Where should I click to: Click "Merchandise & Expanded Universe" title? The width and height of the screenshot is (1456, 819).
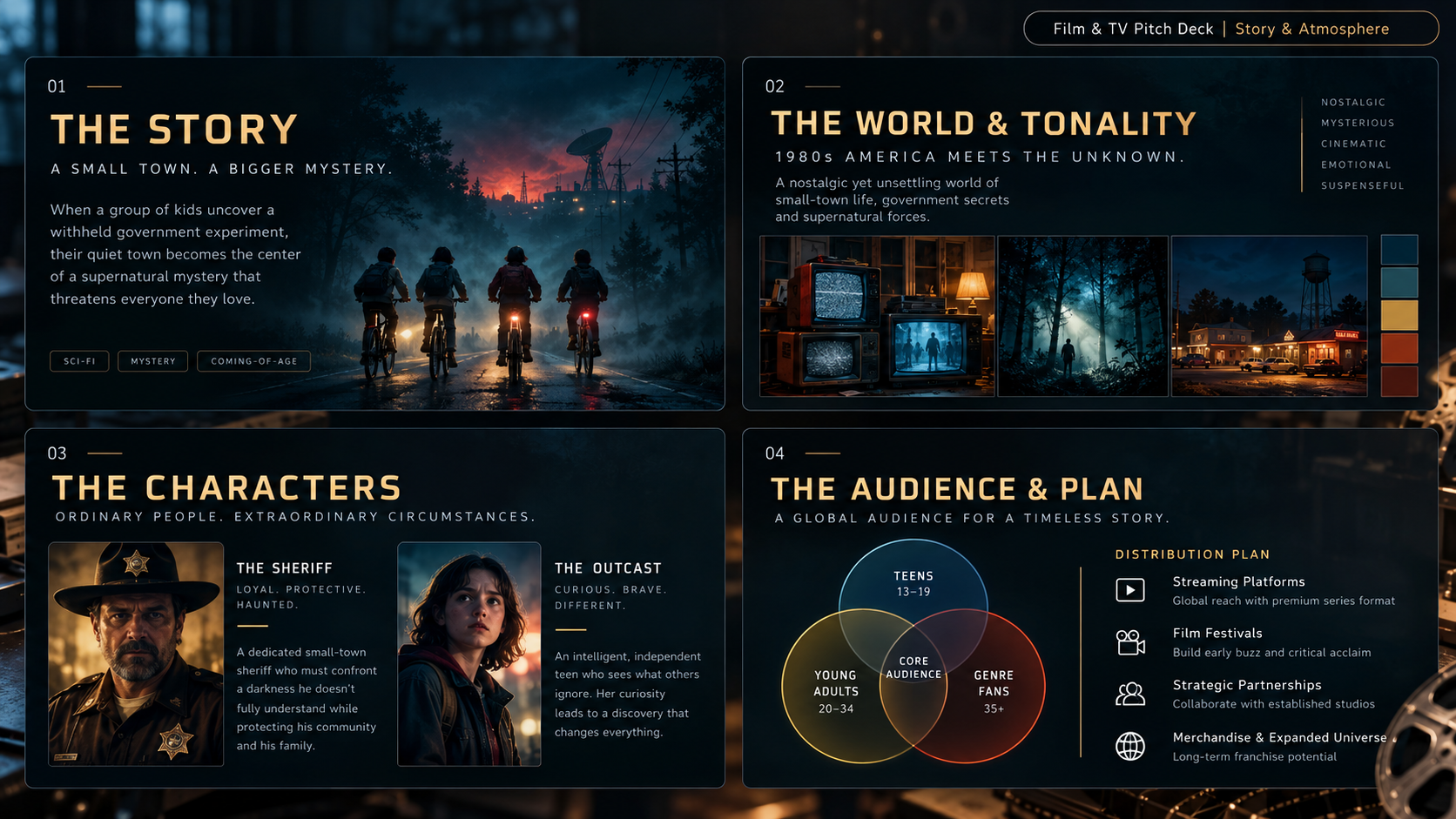[1280, 737]
